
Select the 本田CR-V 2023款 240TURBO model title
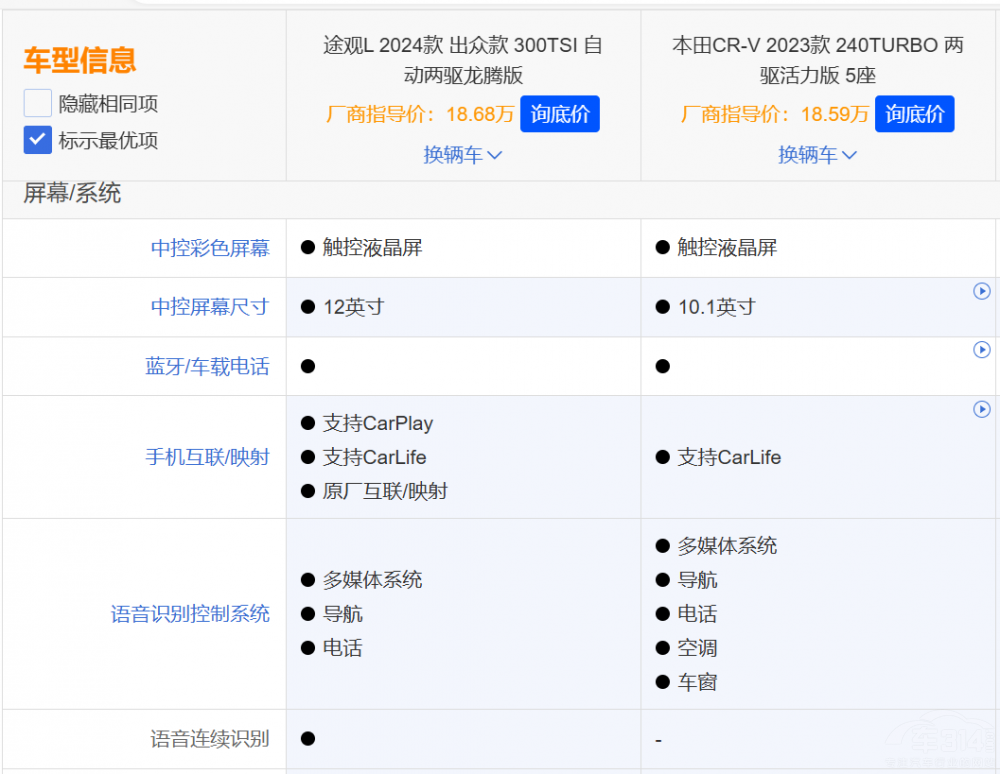pyautogui.click(x=818, y=60)
